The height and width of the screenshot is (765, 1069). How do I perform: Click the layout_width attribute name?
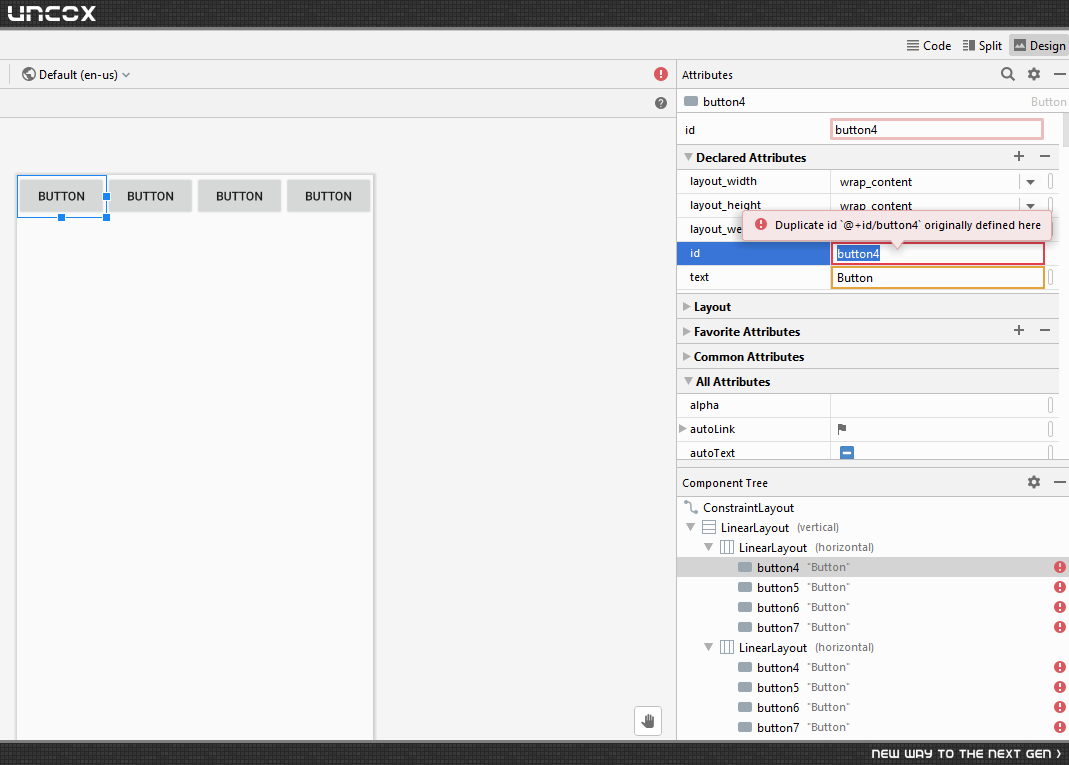[x=723, y=181]
